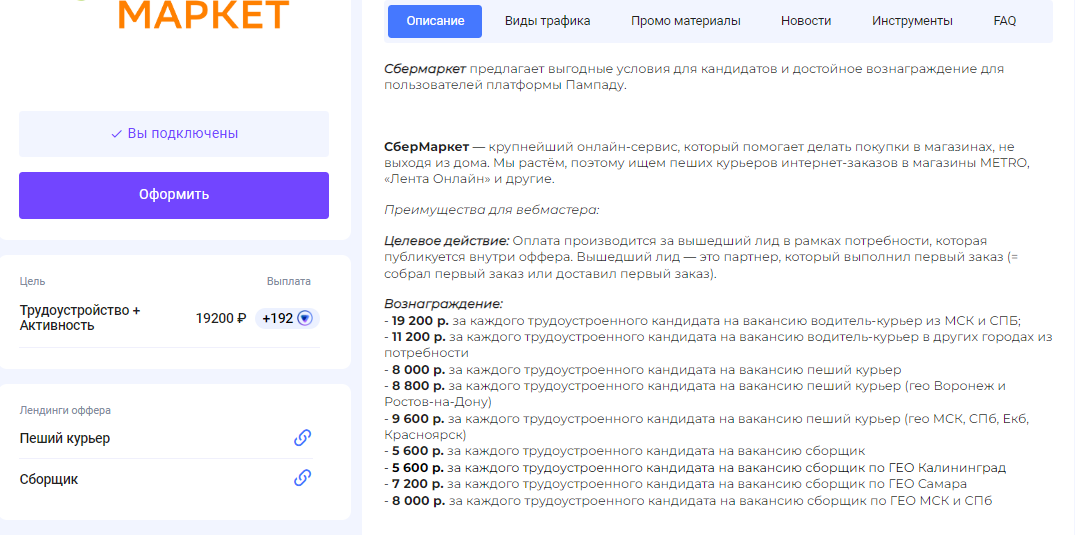Select the Трудоустройство + Активность goal text

tap(80, 318)
